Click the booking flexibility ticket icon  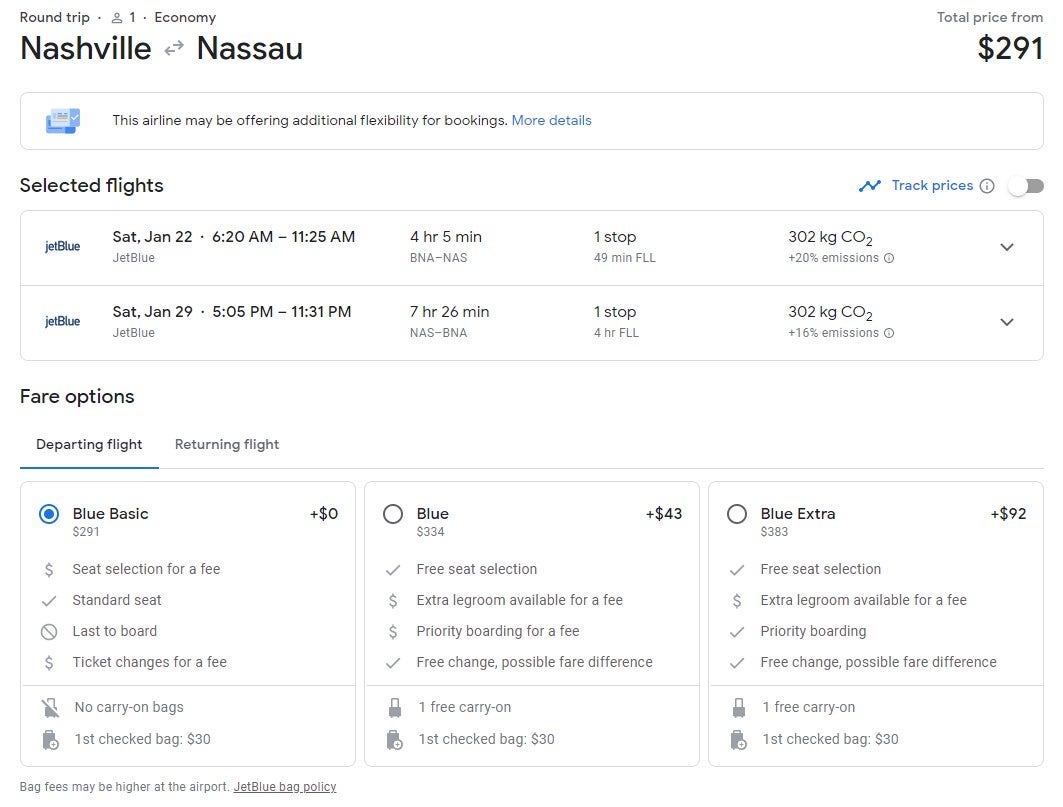tap(62, 121)
